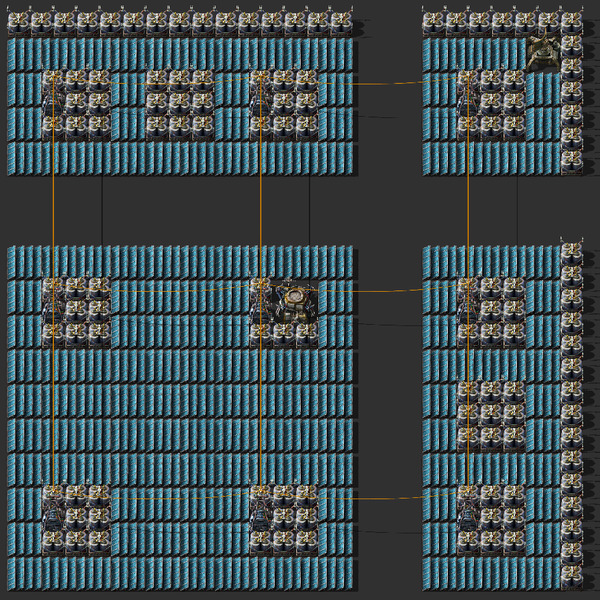Image resolution: width=600 pixels, height=600 pixels.
Task: Pick the substation in the upper-left accumulator cluster
Action: tap(53, 104)
